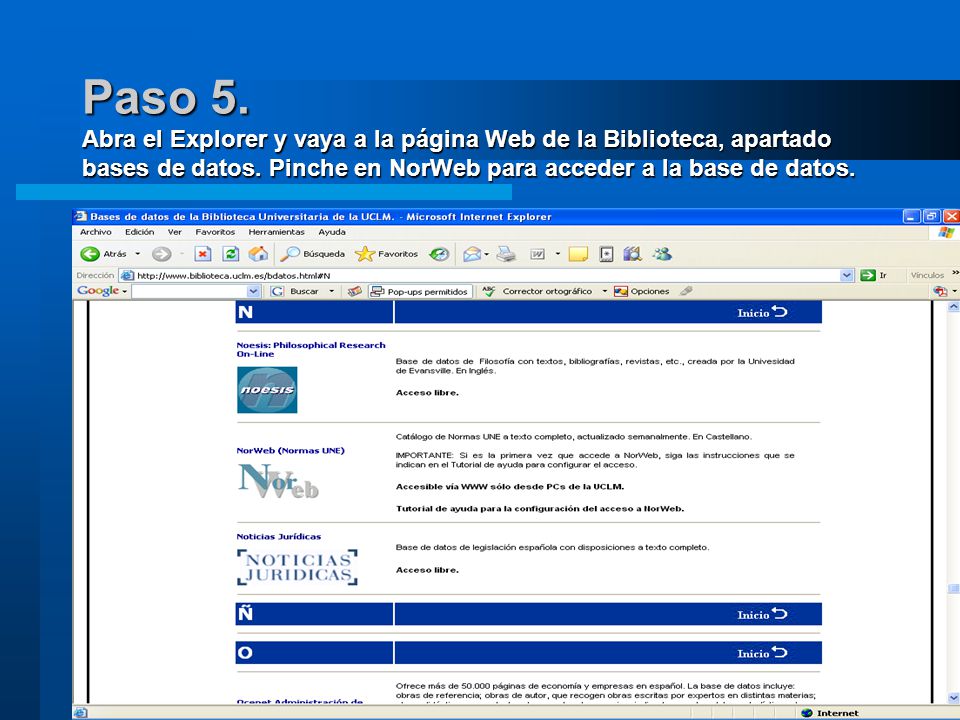Open Google toolbar Opciones
The image size is (960, 720).
pos(642,291)
